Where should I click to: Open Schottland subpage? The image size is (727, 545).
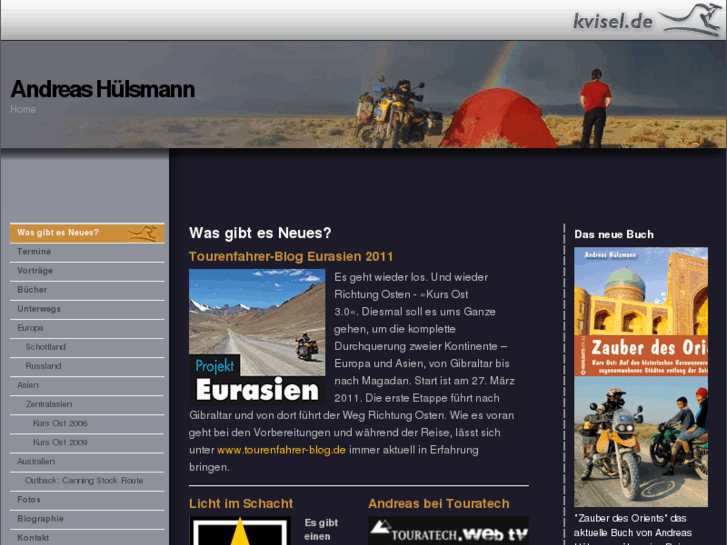pos(87,347)
